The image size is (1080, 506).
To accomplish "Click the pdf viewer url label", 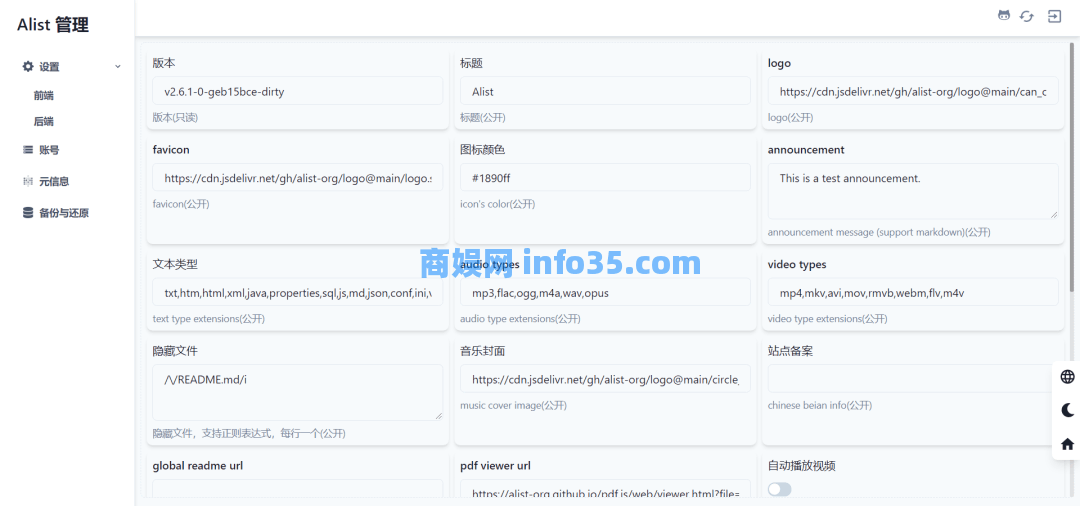I will tap(495, 466).
